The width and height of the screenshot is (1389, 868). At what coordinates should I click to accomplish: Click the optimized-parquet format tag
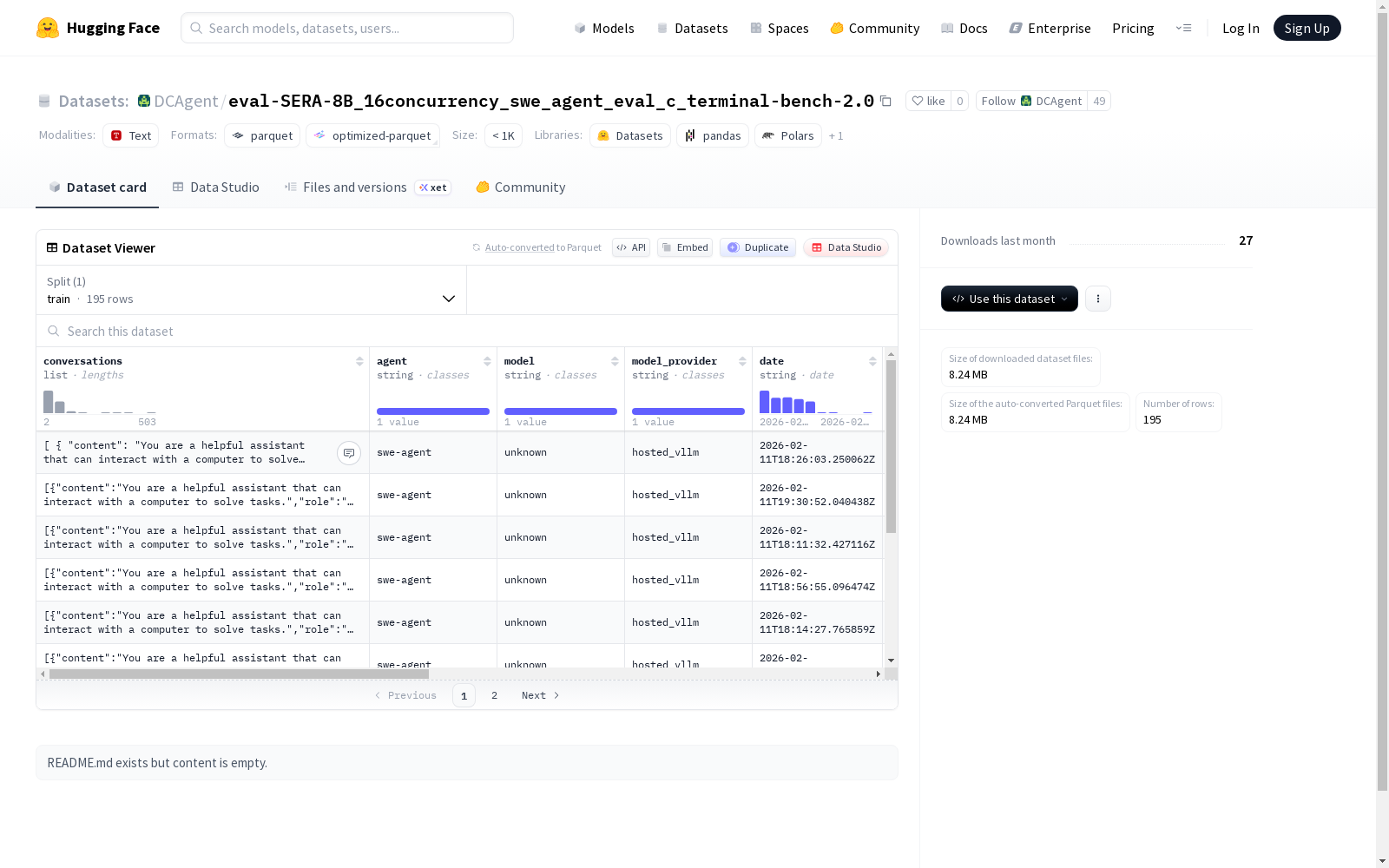click(x=372, y=135)
